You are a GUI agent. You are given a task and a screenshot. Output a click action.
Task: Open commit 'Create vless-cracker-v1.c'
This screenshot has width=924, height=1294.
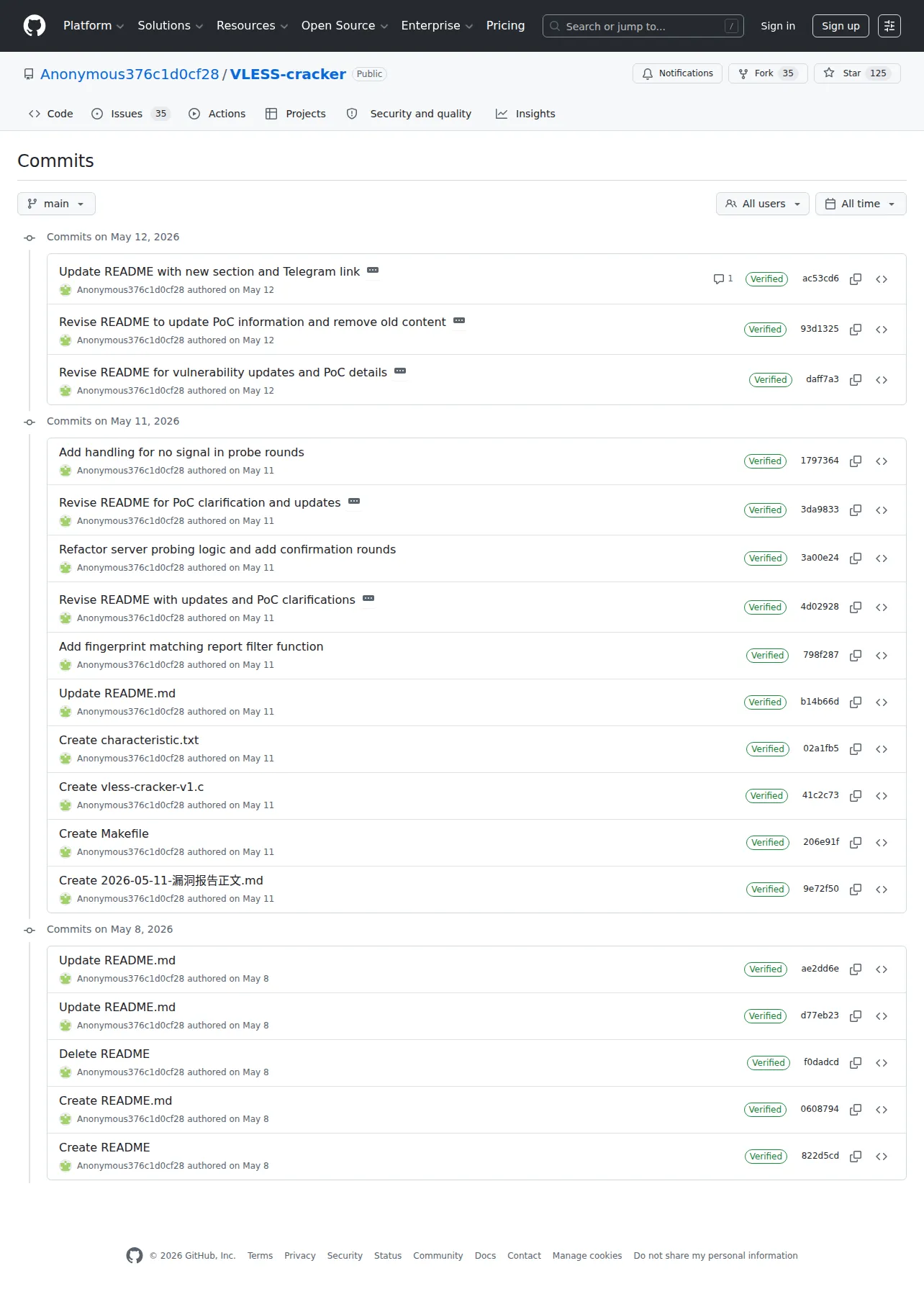[132, 787]
